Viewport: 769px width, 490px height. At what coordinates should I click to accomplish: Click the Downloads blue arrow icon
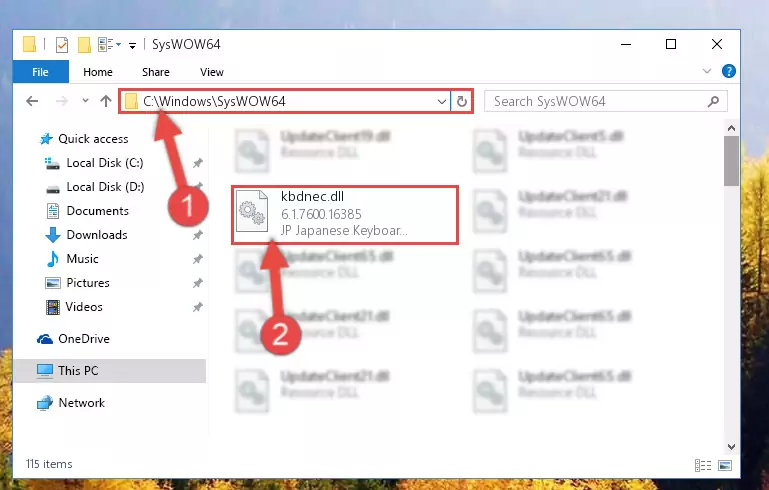pyautogui.click(x=53, y=235)
